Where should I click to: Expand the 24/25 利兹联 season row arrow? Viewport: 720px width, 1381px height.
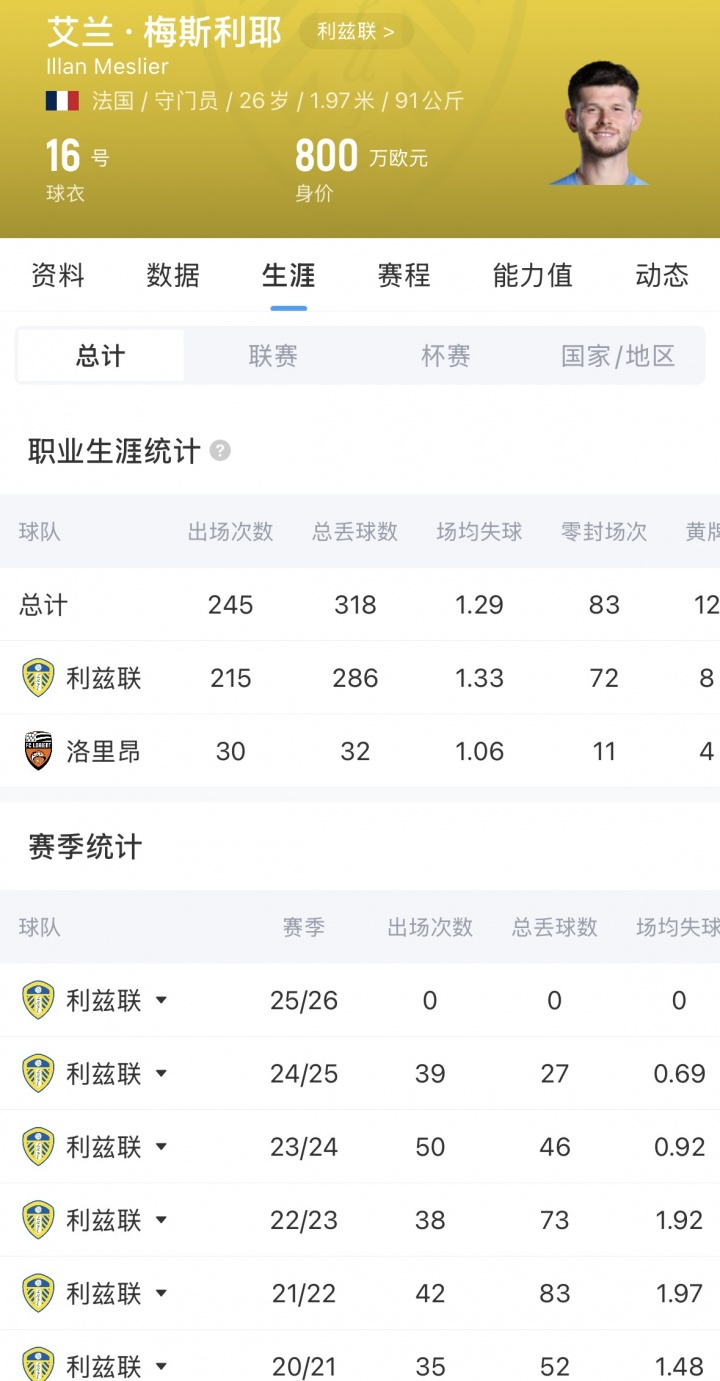(x=161, y=1074)
